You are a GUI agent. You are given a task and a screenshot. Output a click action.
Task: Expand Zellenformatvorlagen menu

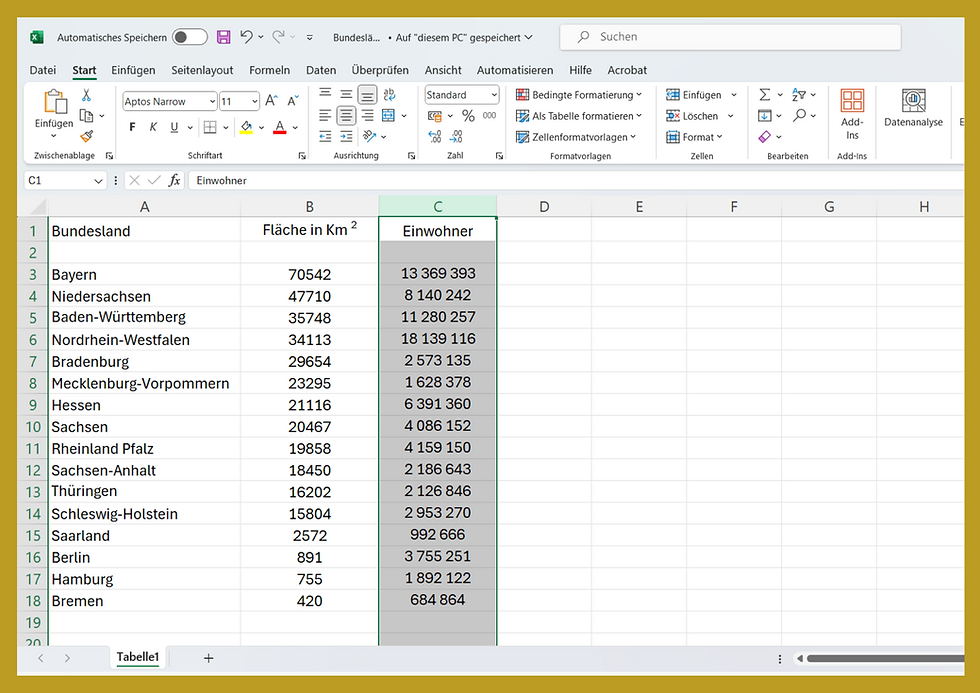[576, 137]
